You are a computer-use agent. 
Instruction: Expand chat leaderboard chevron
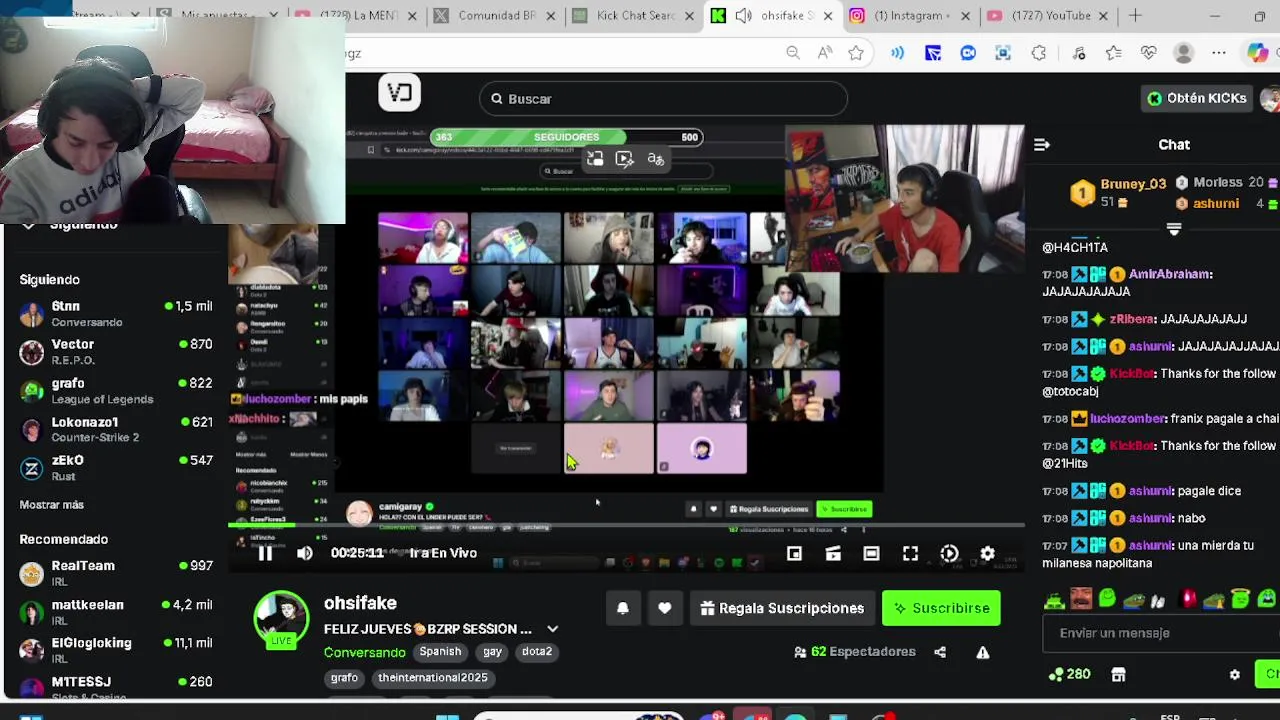pyautogui.click(x=1174, y=230)
